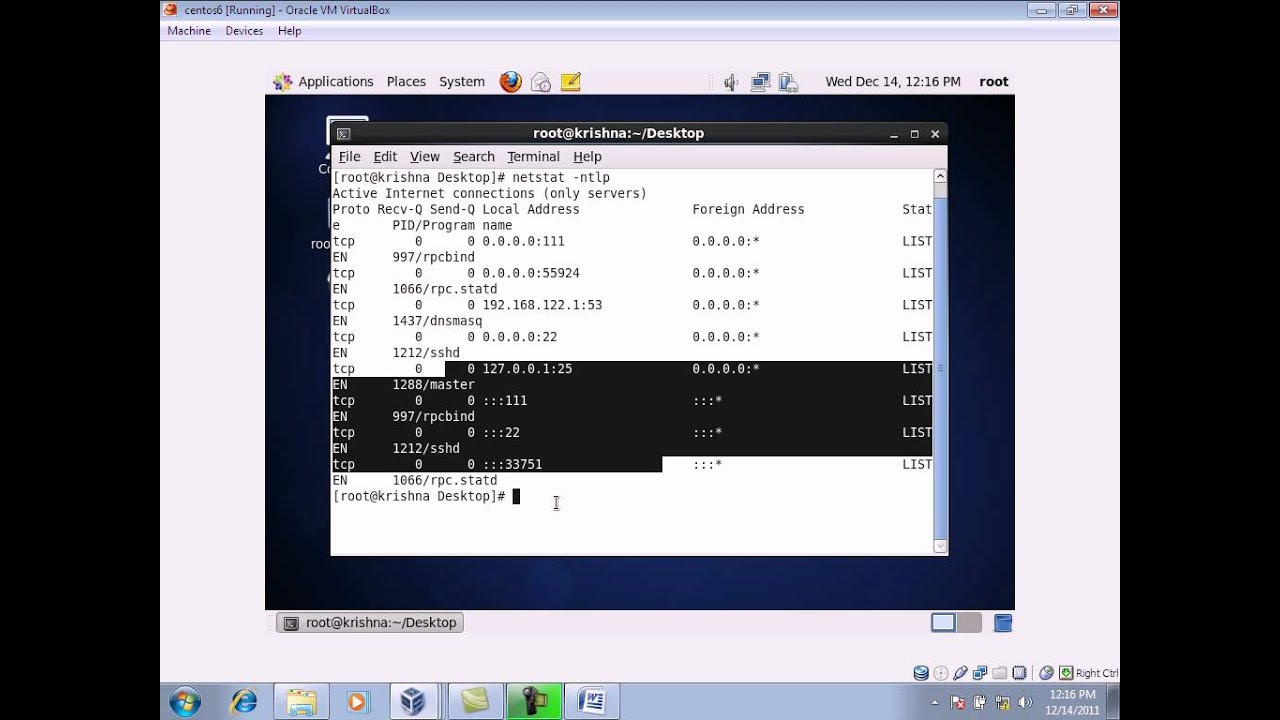Image resolution: width=1280 pixels, height=720 pixels.
Task: Open the Applications menu in GNOME panel
Action: [324, 82]
